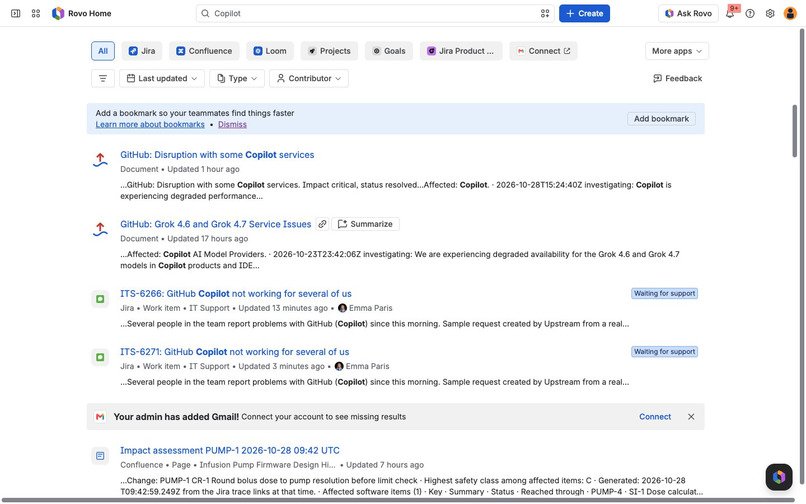Filter by Jira Product Discovery
The width and height of the screenshot is (806, 504).
pos(461,51)
